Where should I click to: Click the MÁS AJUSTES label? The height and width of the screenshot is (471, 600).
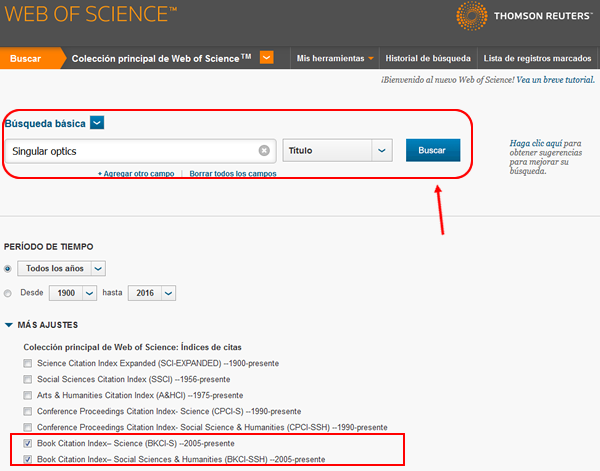coord(48,325)
